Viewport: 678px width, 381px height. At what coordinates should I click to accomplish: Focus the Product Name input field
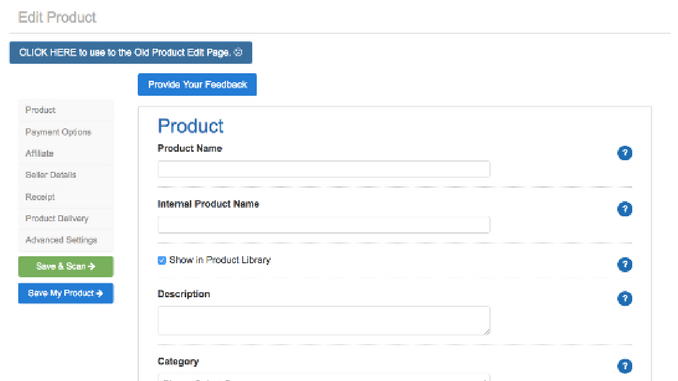(324, 169)
